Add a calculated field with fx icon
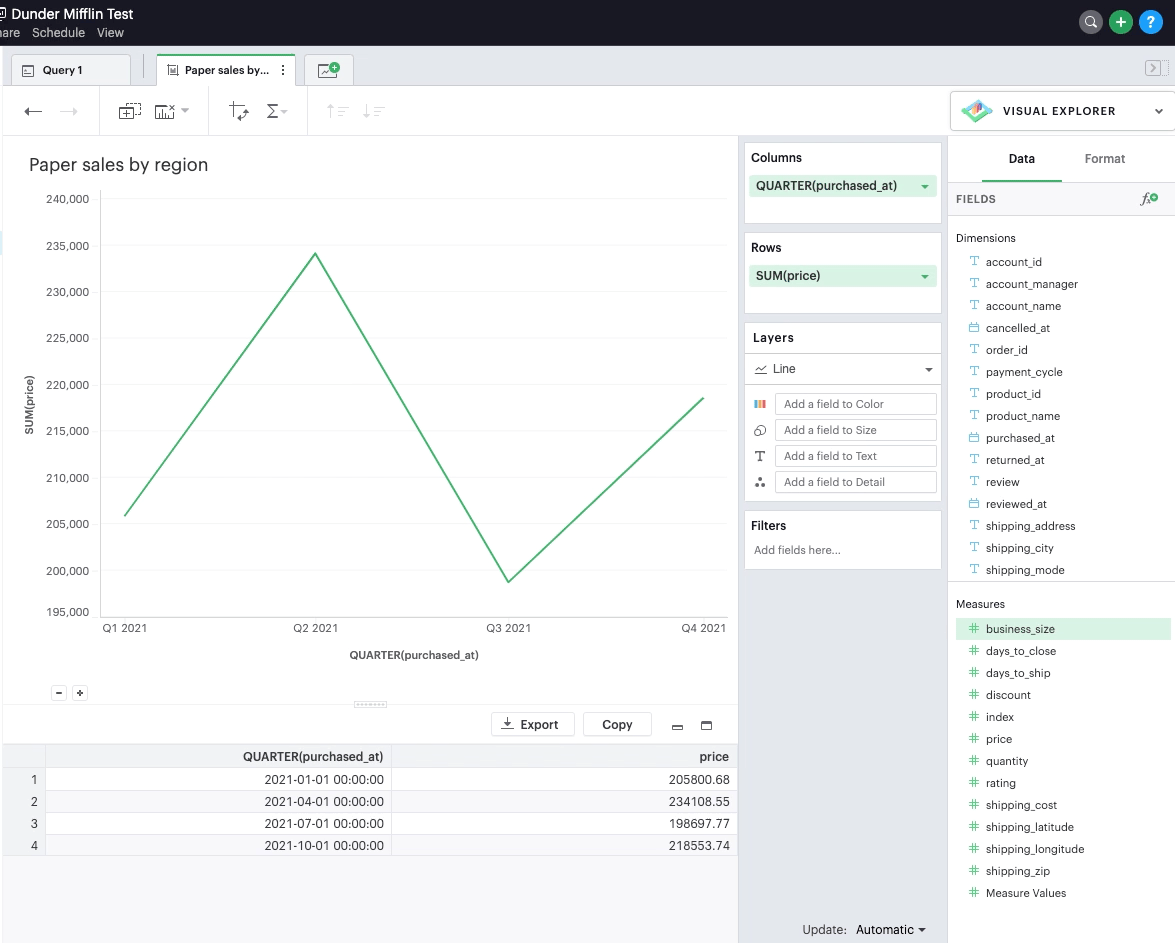The width and height of the screenshot is (1175, 943). 1149,199
